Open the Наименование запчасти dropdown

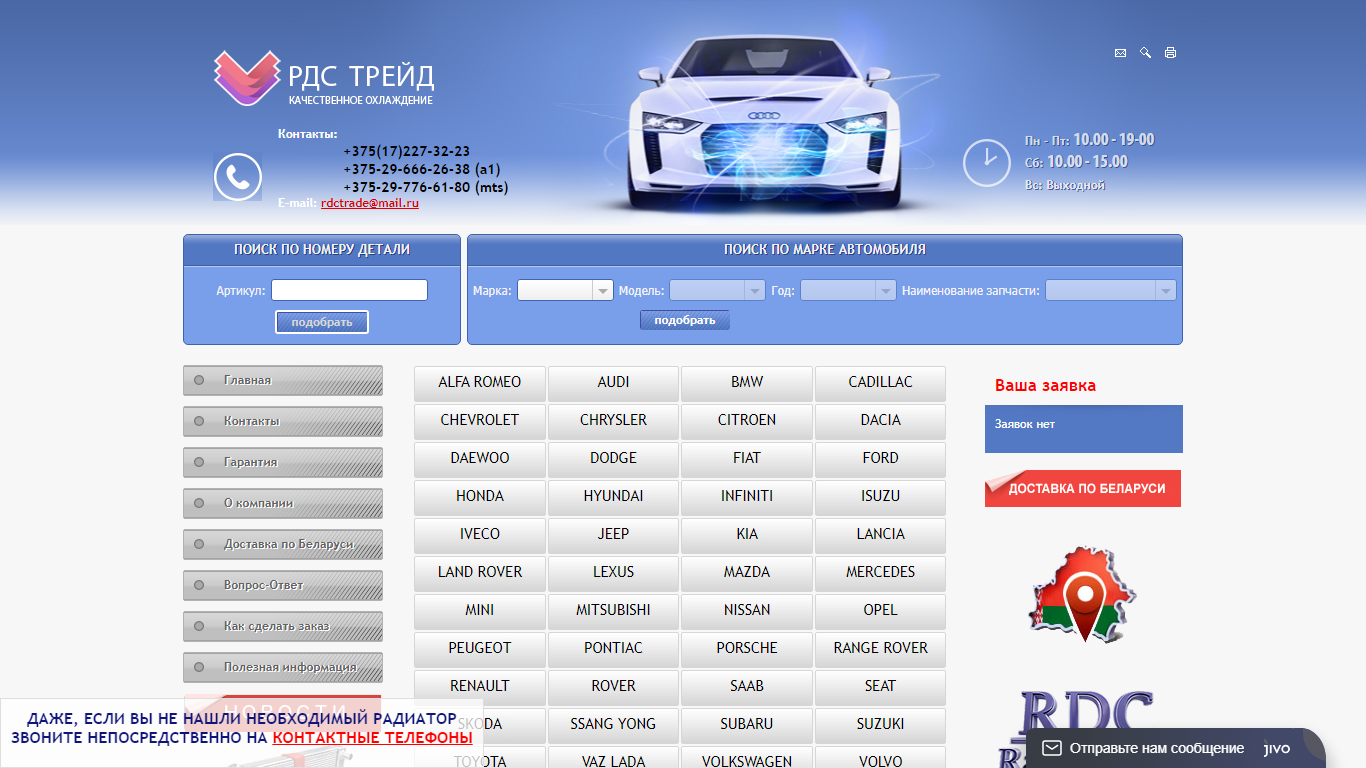[x=1111, y=290]
